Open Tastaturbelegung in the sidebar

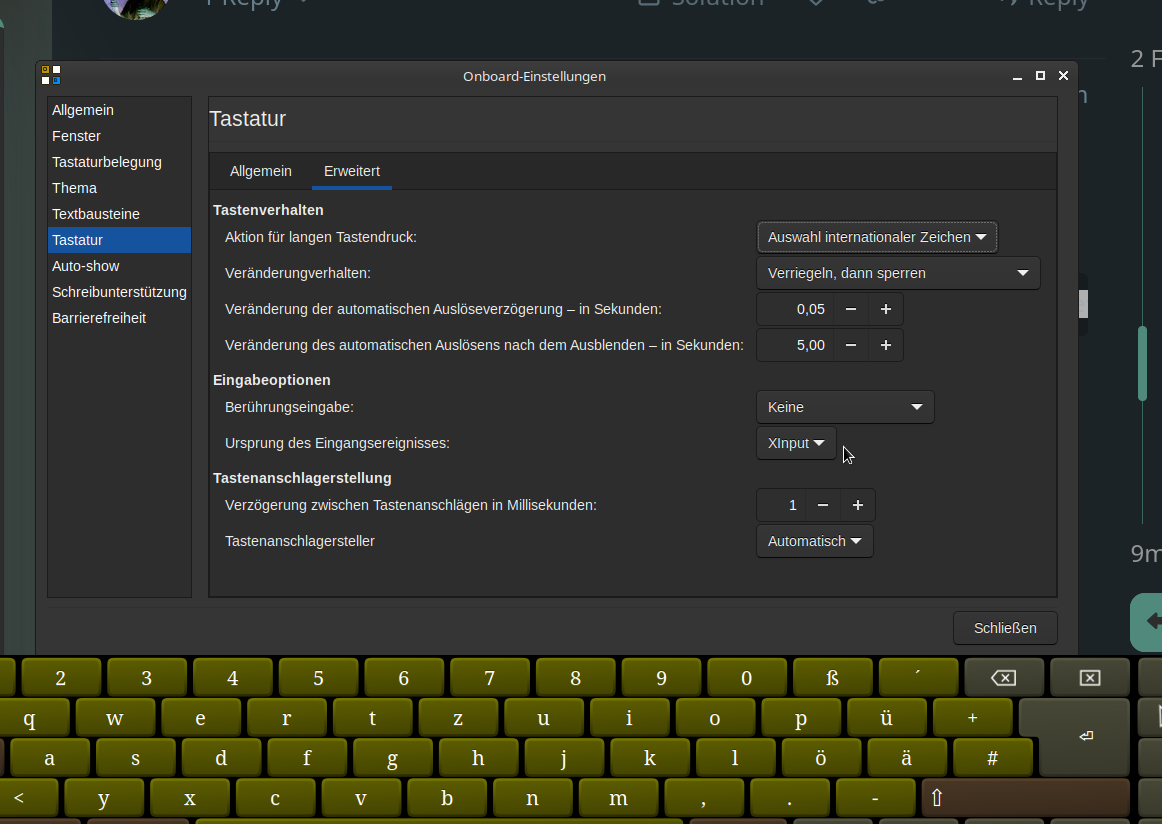(107, 162)
